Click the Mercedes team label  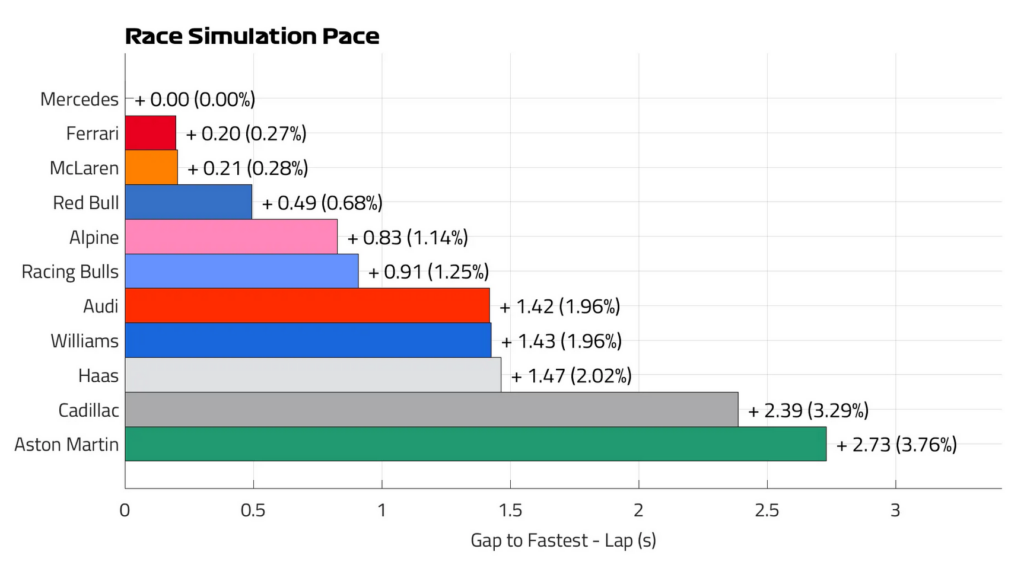79,99
